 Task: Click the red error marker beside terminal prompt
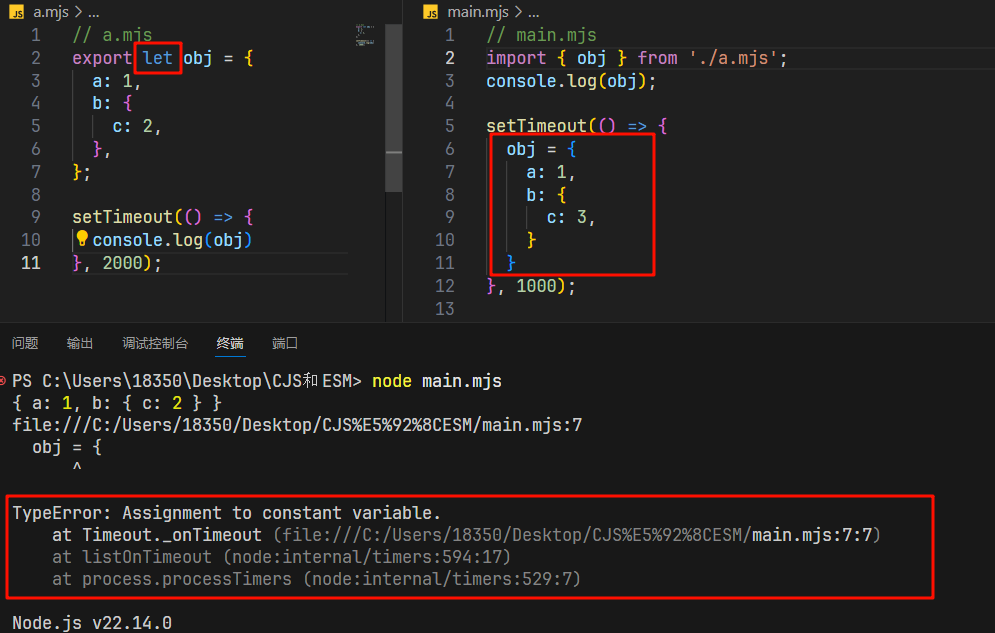point(3,381)
